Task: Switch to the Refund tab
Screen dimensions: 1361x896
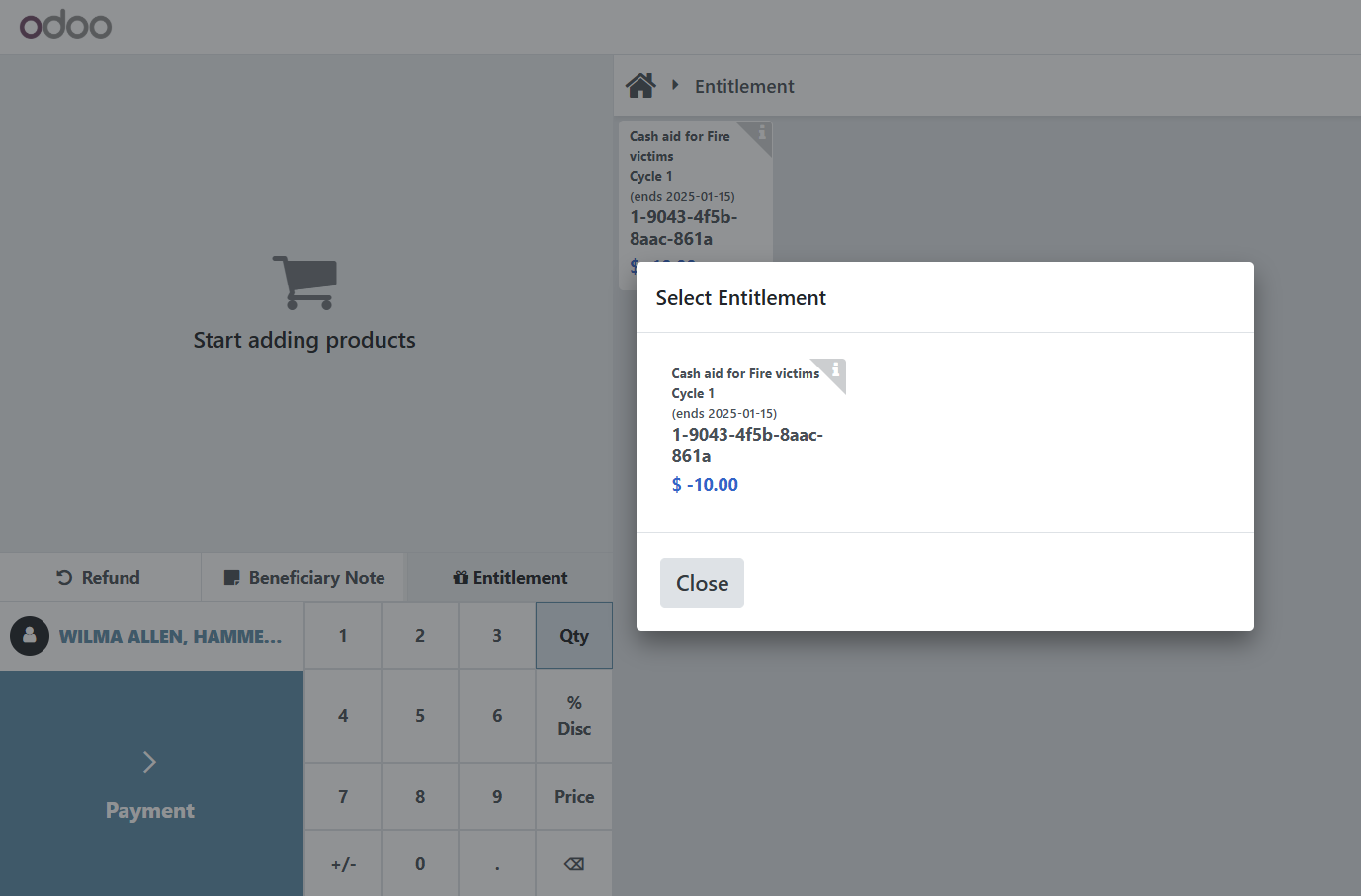Action: [x=100, y=576]
